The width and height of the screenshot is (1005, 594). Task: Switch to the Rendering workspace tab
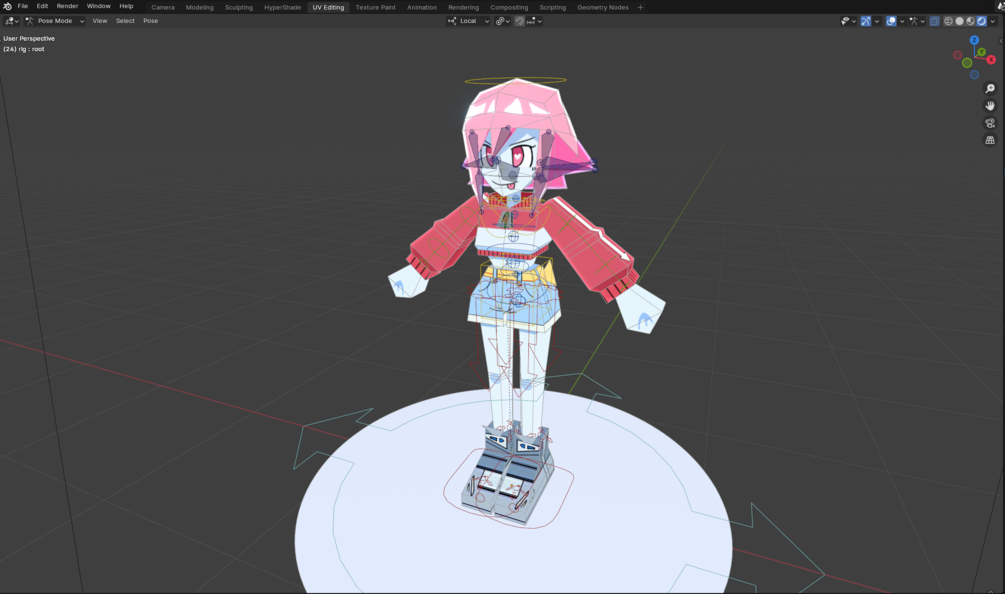(463, 8)
